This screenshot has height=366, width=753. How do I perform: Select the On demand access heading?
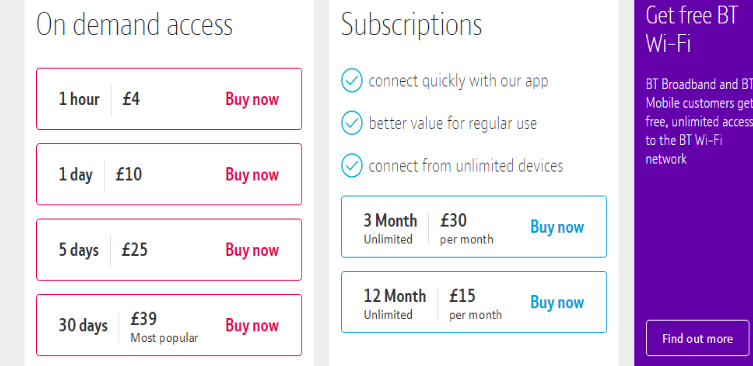(x=134, y=24)
